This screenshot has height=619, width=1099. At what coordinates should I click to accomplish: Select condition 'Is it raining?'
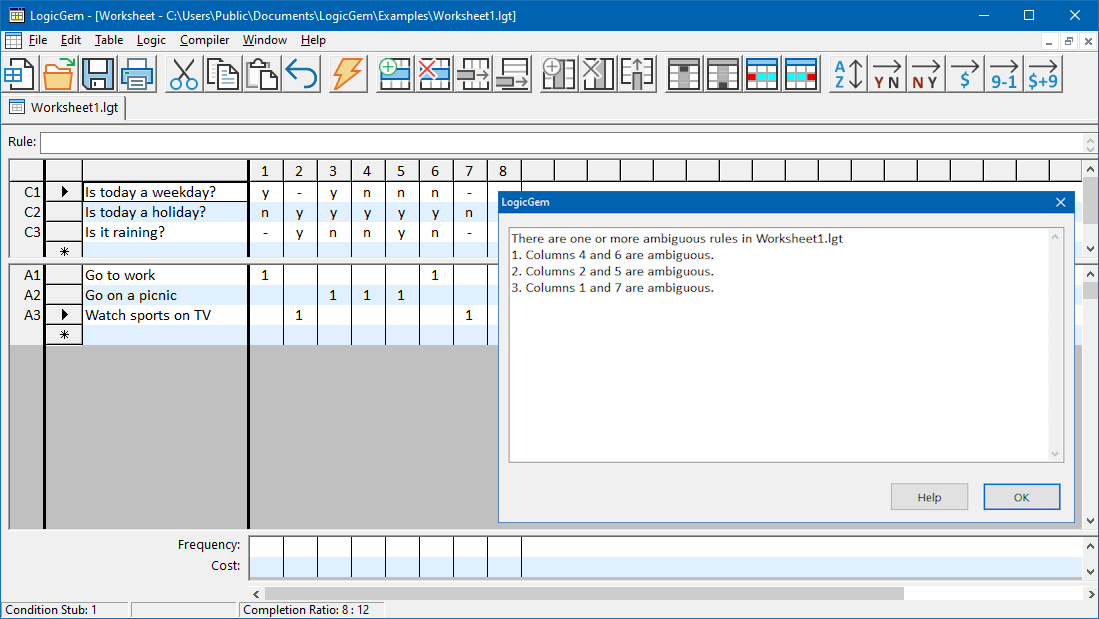click(x=165, y=232)
